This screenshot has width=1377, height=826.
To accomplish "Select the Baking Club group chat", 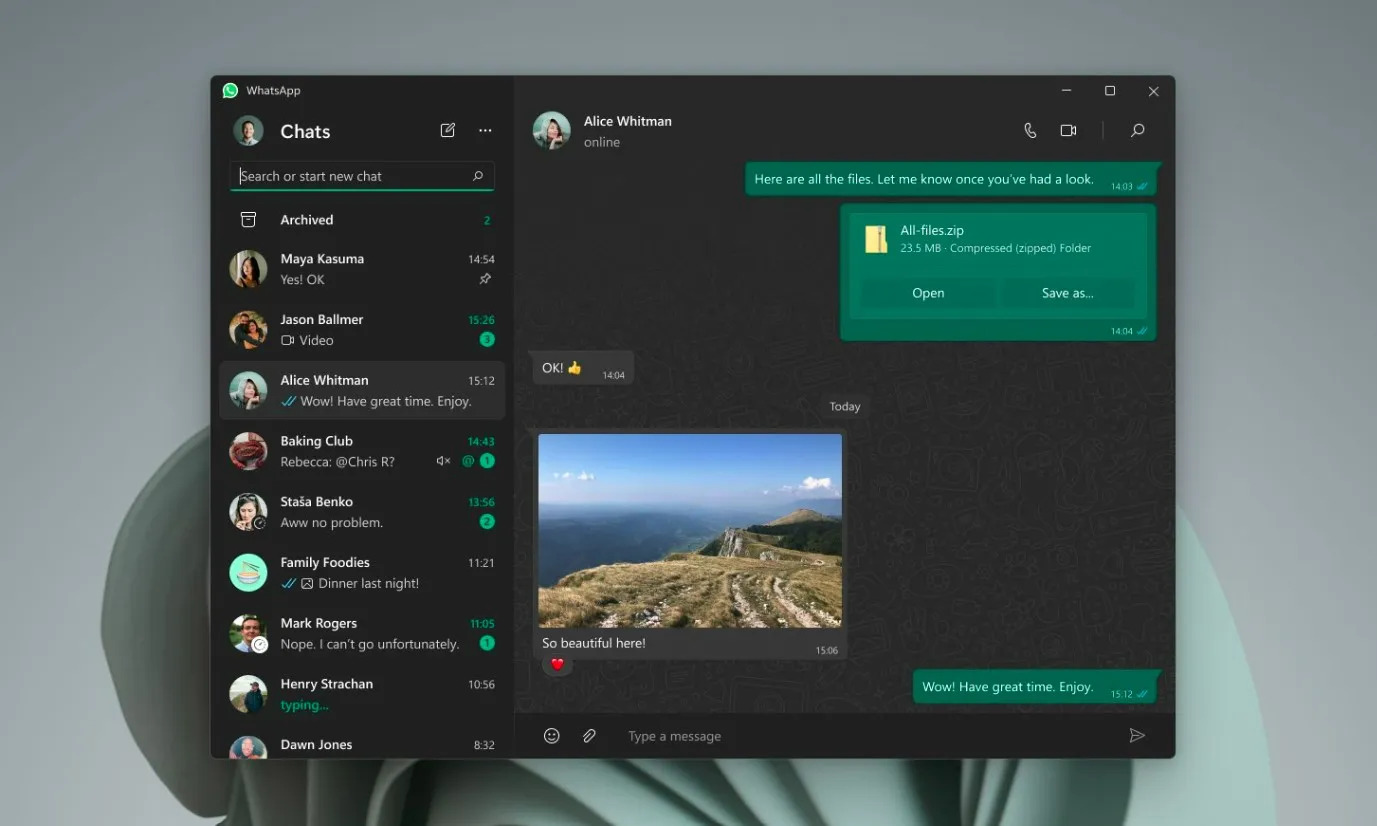I will pyautogui.click(x=360, y=451).
